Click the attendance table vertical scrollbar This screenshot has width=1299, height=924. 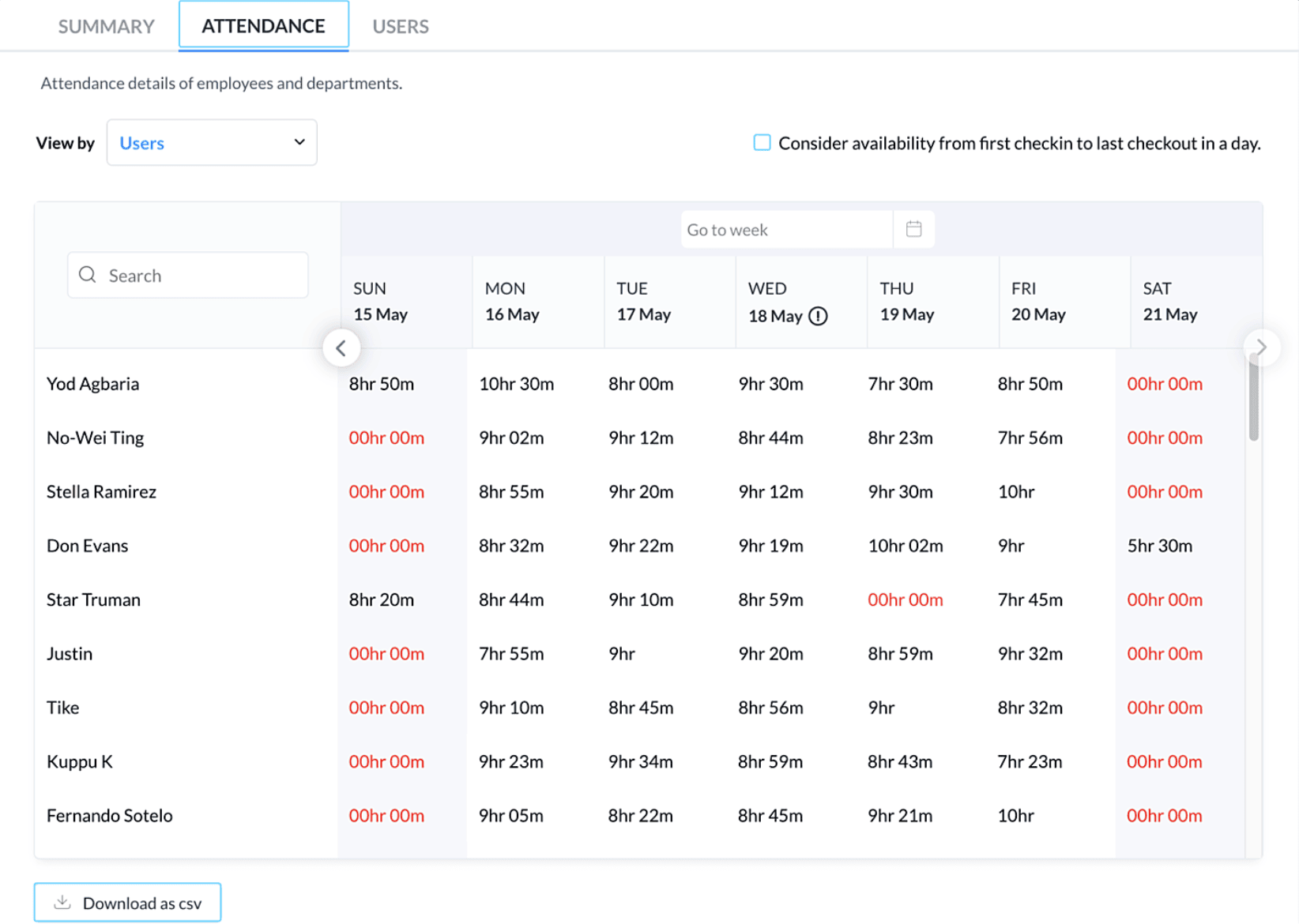[1253, 399]
